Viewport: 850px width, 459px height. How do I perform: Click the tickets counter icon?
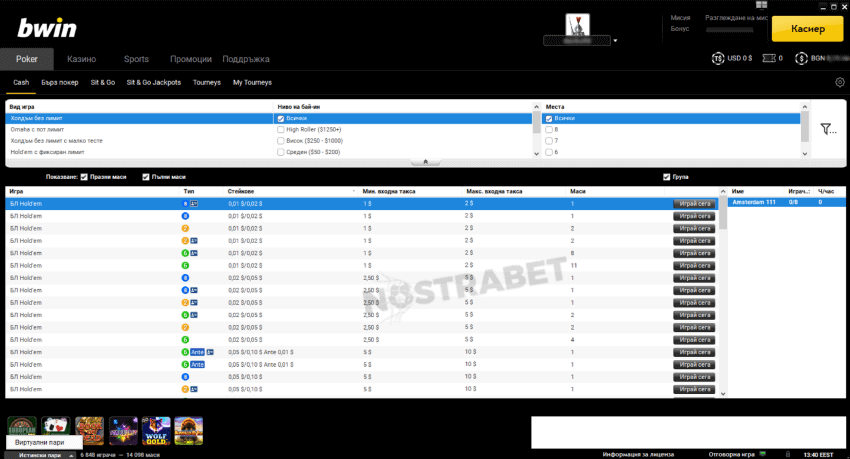point(769,58)
